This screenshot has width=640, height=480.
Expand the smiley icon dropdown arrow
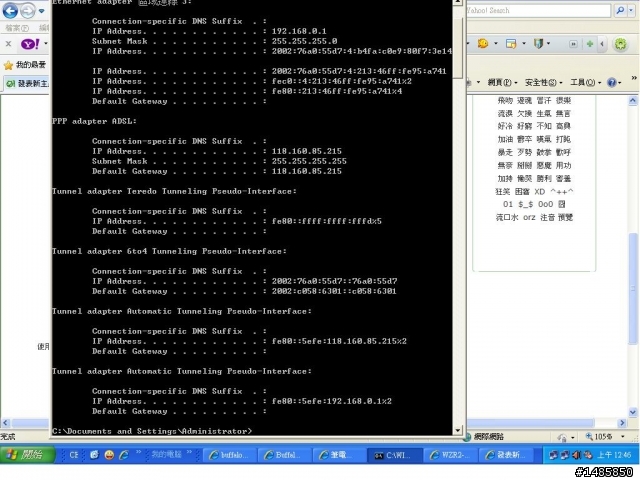coord(496,43)
